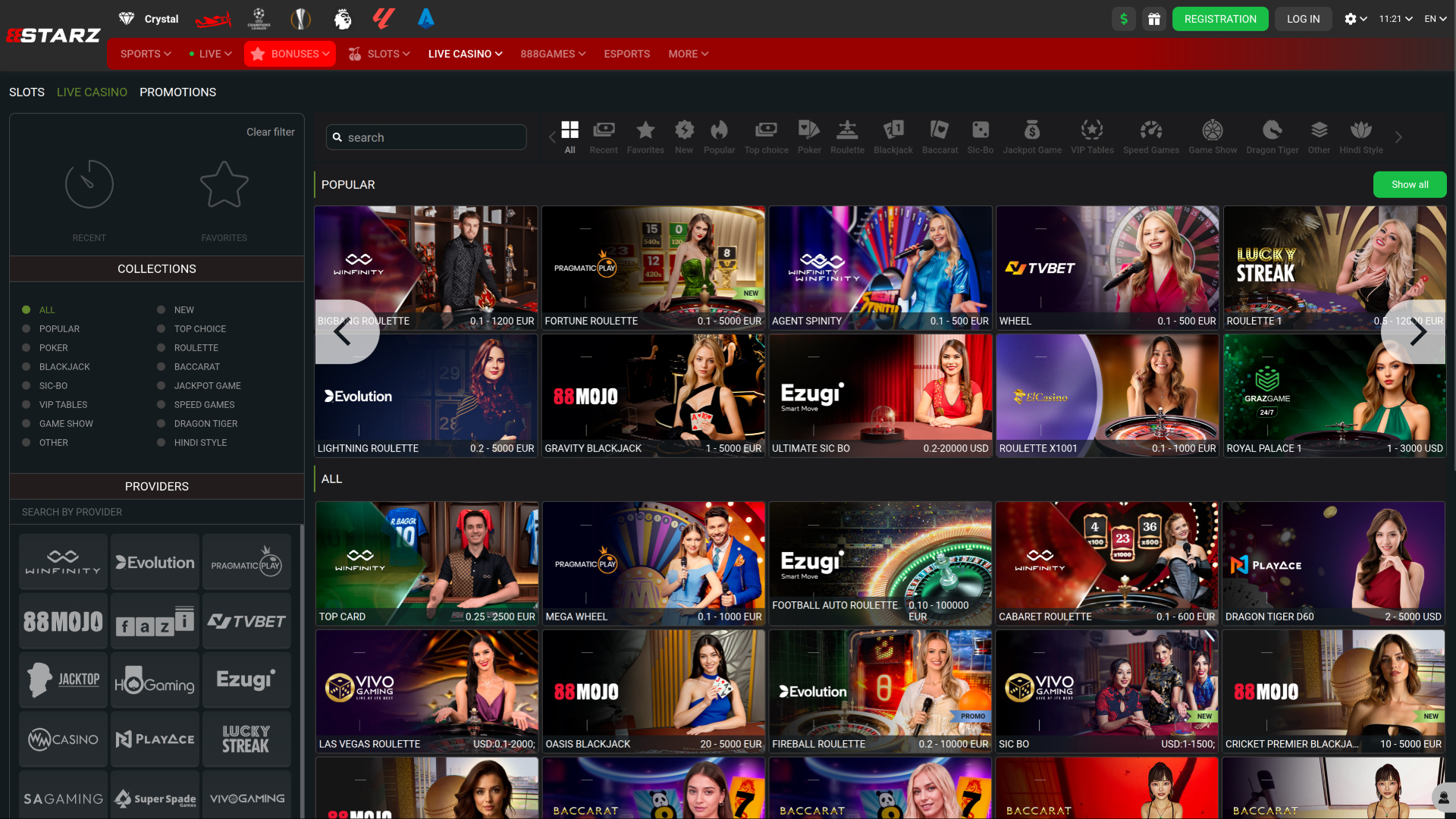Enable the BACCARAT collection filter
The width and height of the screenshot is (1456, 819).
[161, 366]
